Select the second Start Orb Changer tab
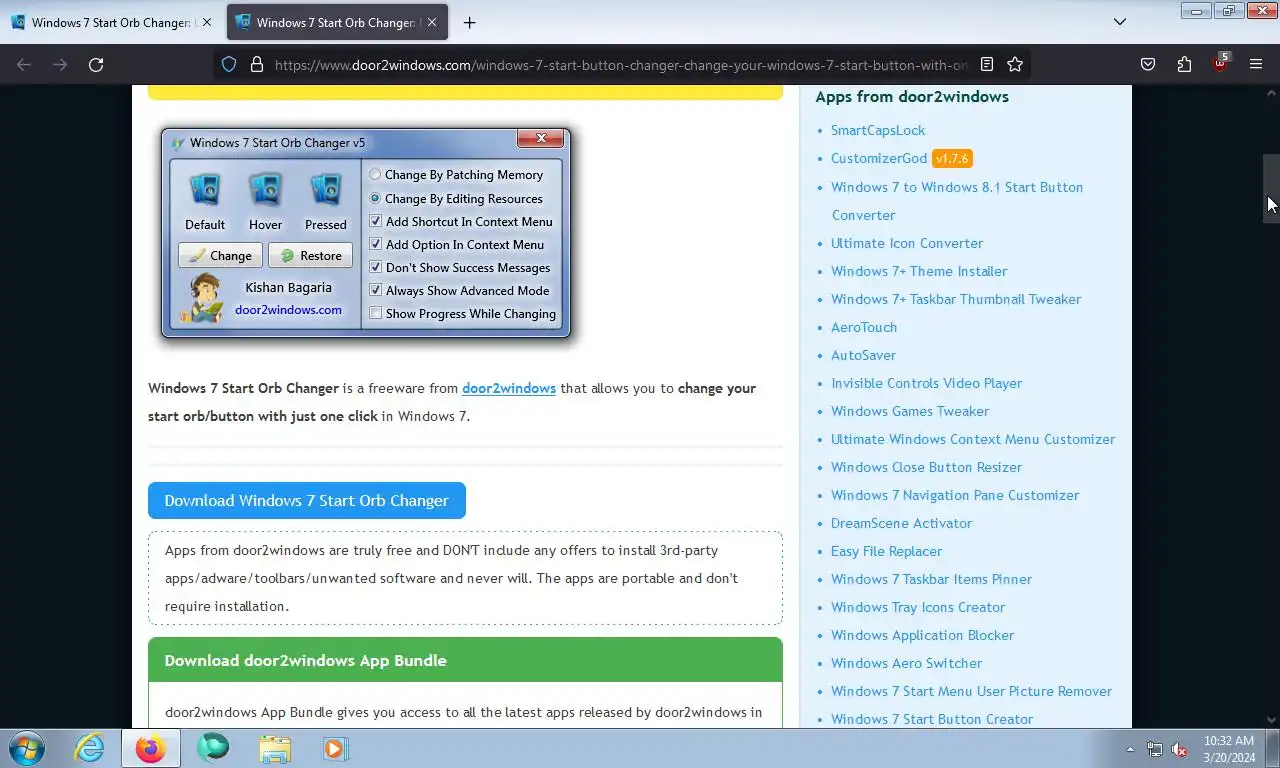 click(337, 22)
